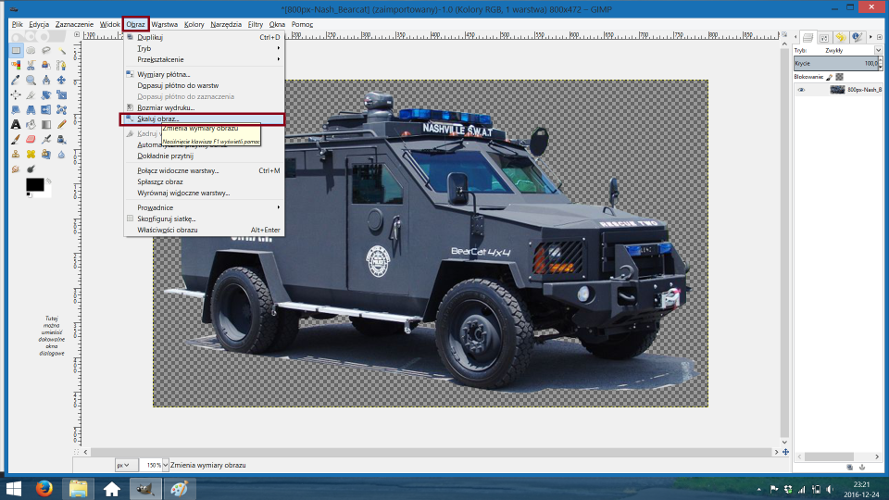Toggle lock alpha channel checkerboard icon

[839, 77]
